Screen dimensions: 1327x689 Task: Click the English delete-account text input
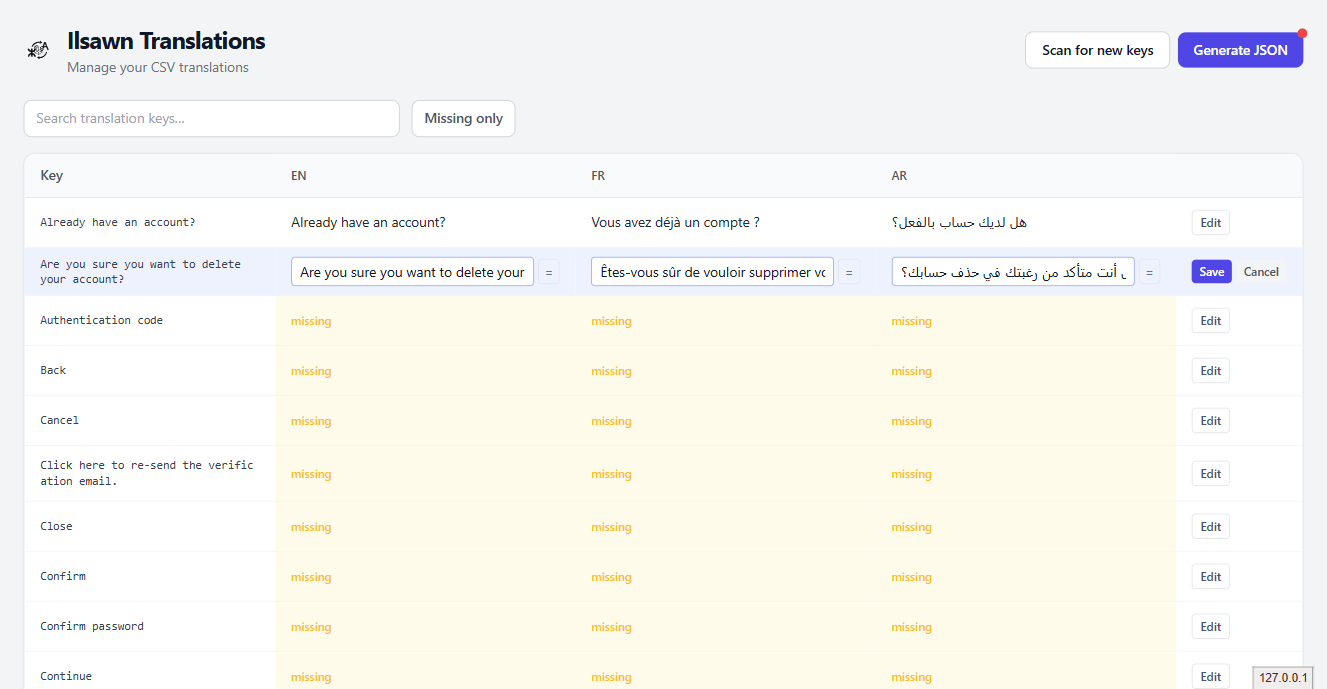[x=412, y=271]
